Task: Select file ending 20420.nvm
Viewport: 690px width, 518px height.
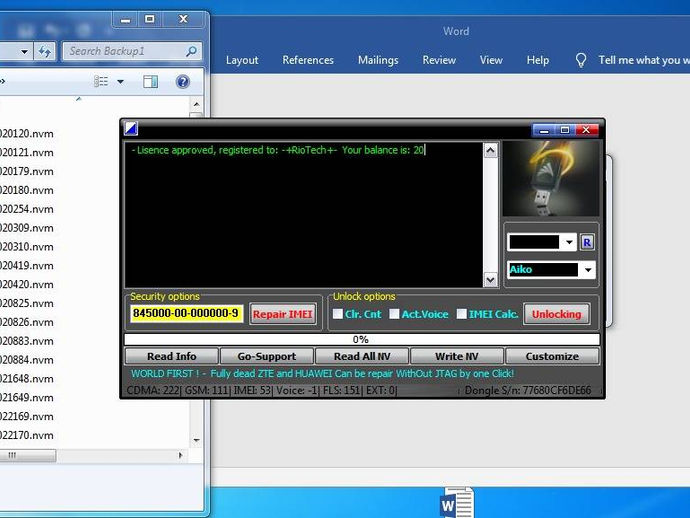Action: 27,285
